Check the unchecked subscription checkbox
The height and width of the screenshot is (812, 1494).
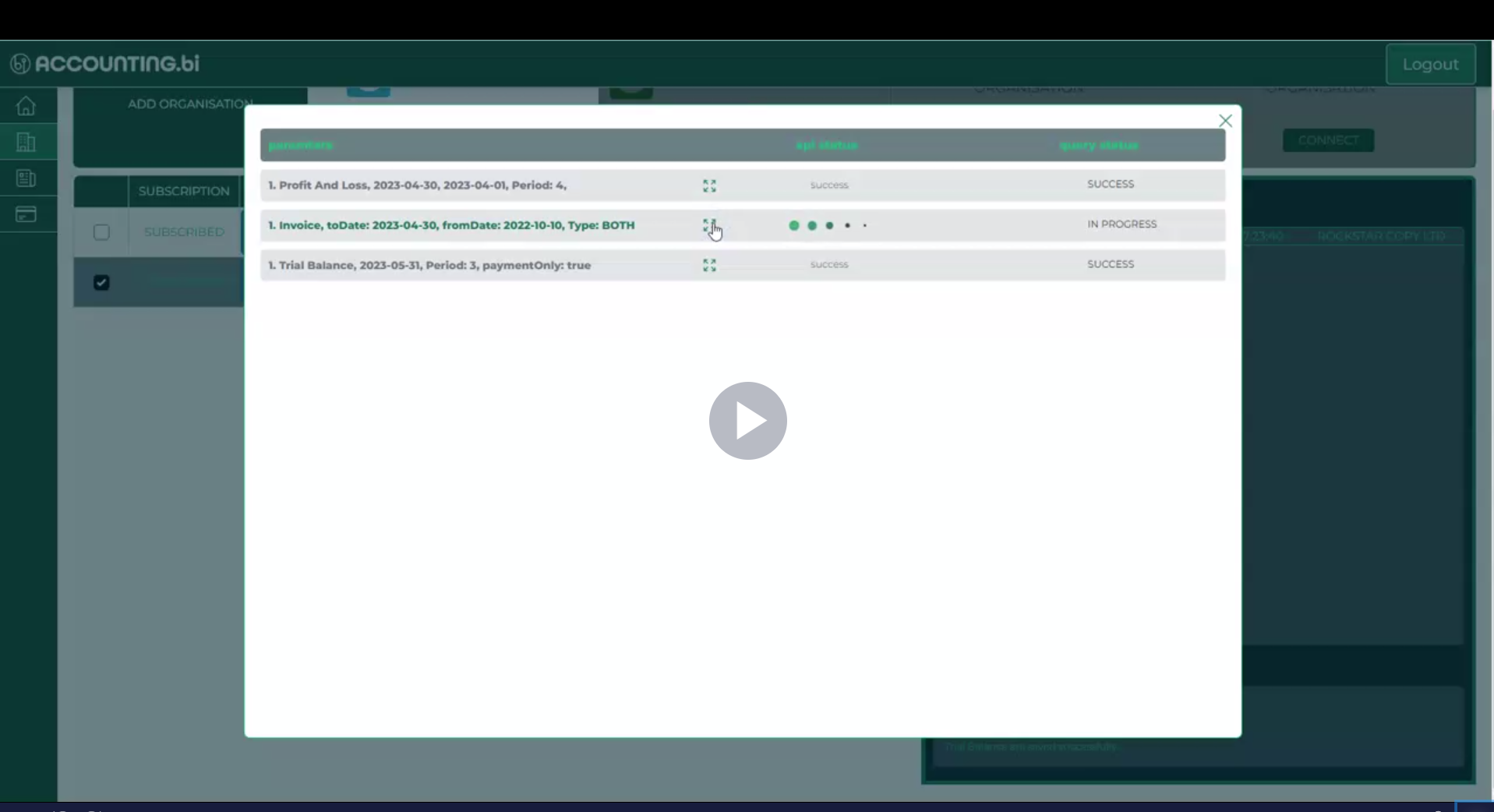click(101, 232)
